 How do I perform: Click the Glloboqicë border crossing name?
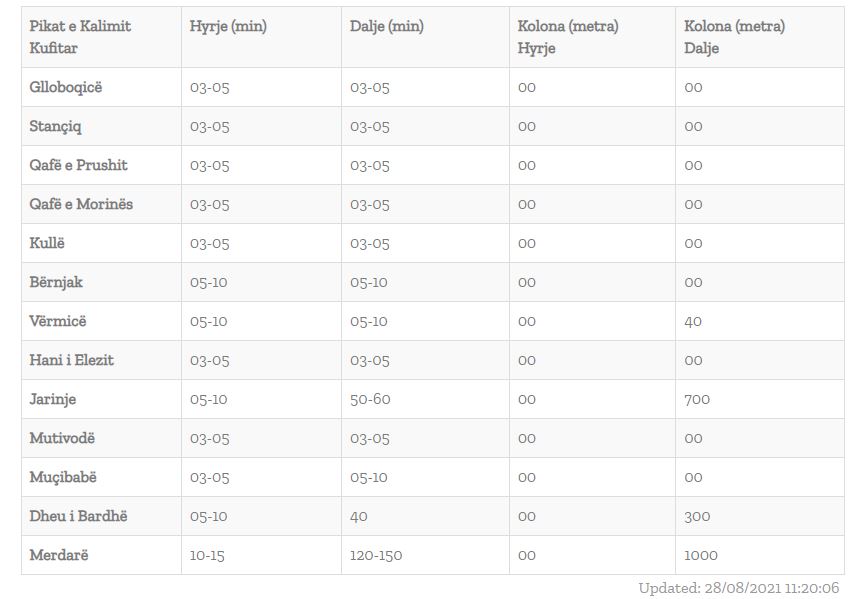point(66,87)
